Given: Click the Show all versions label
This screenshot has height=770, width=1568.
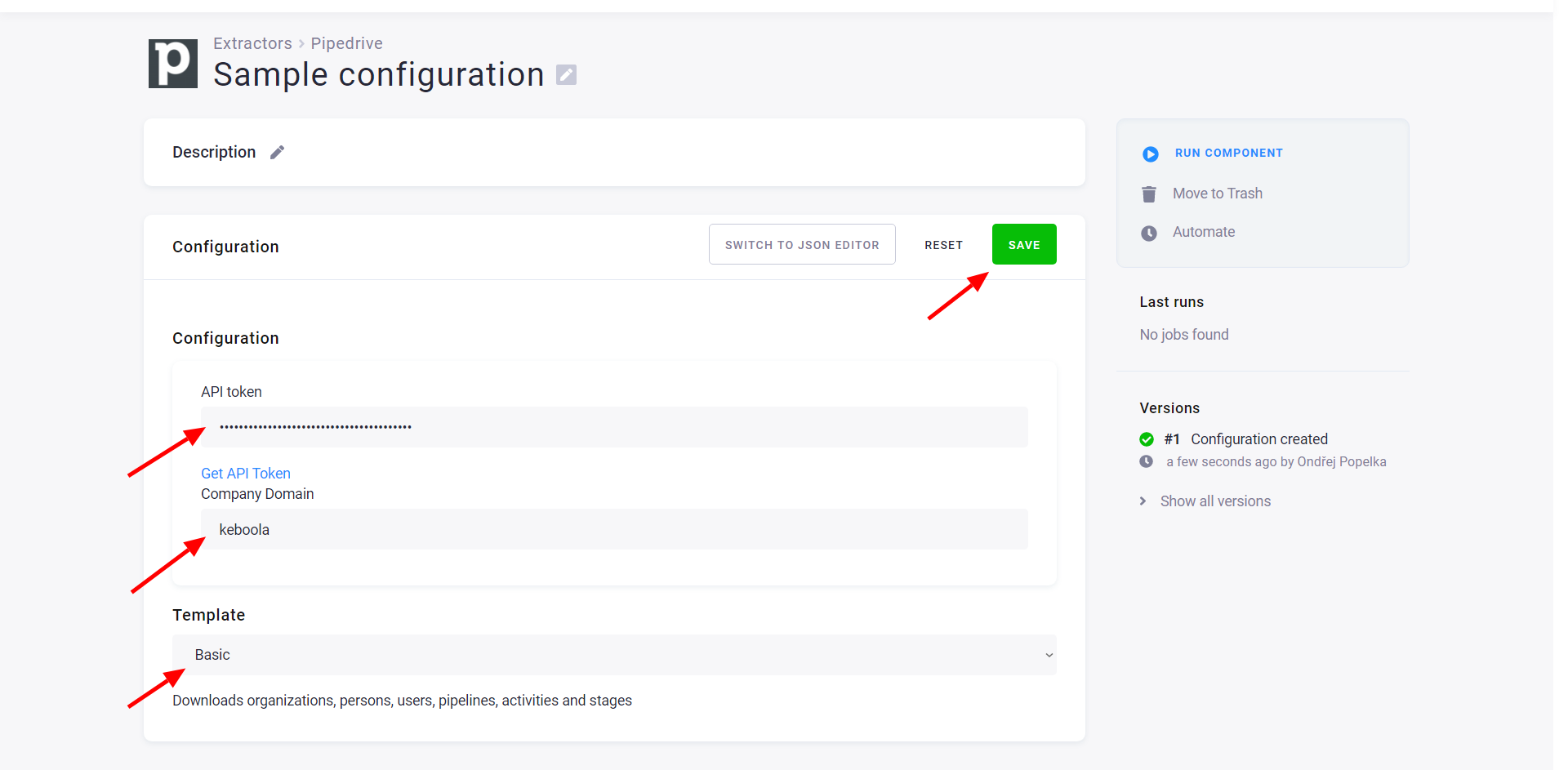Looking at the screenshot, I should point(1215,501).
